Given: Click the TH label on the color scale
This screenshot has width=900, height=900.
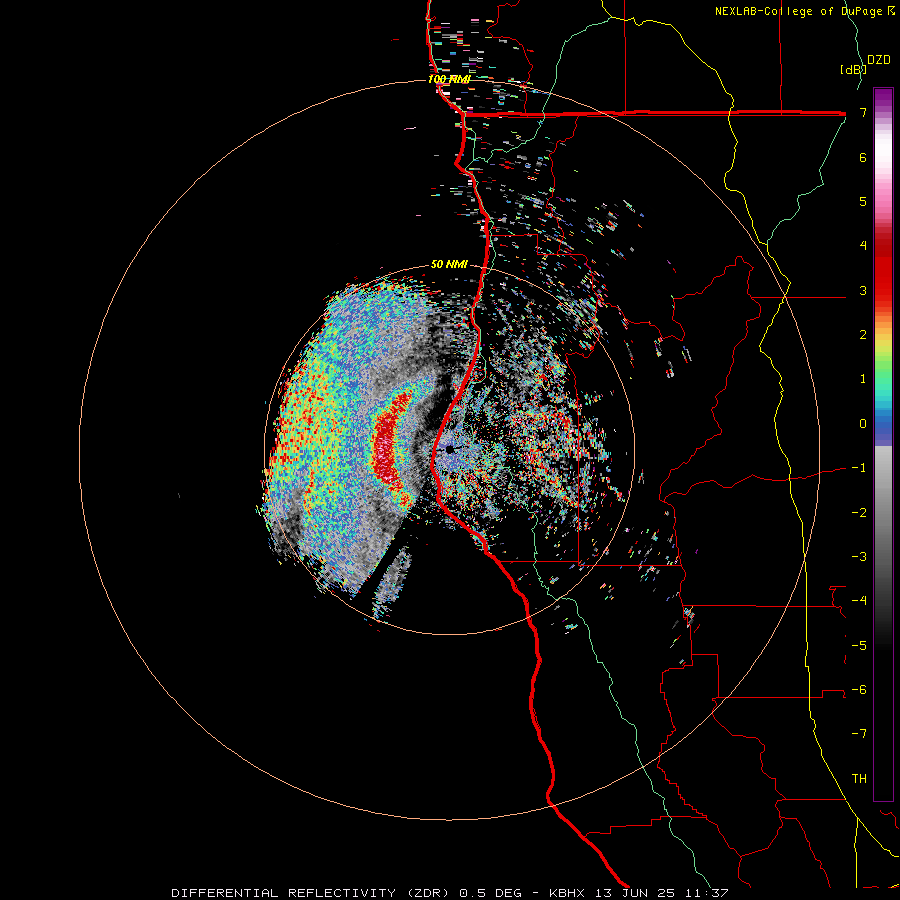Looking at the screenshot, I should 859,778.
